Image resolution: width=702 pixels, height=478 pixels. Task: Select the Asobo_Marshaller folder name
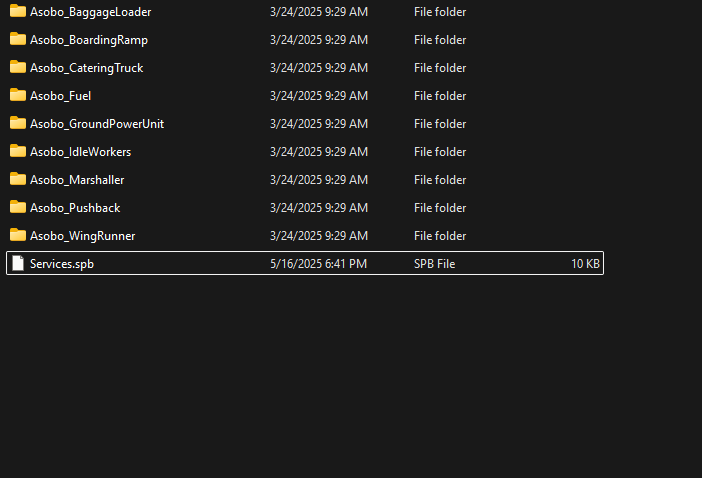(77, 180)
